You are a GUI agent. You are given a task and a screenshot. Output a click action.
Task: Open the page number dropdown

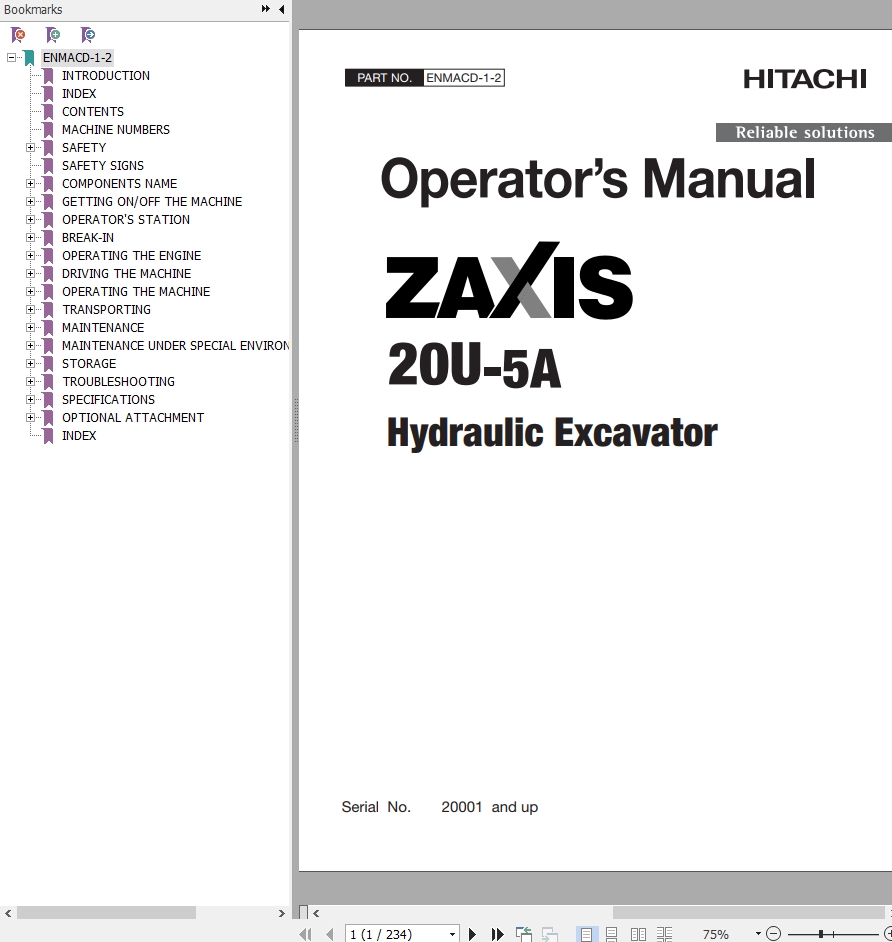click(452, 934)
